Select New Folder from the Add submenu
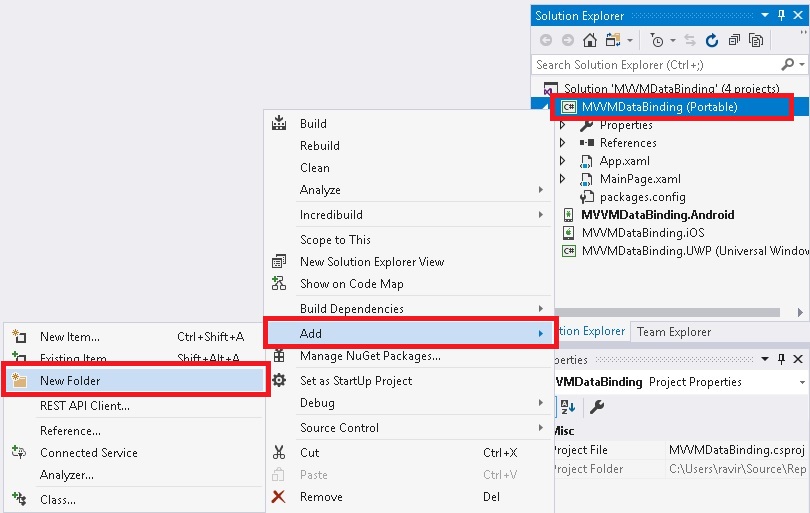810x513 pixels. pyautogui.click(x=70, y=381)
